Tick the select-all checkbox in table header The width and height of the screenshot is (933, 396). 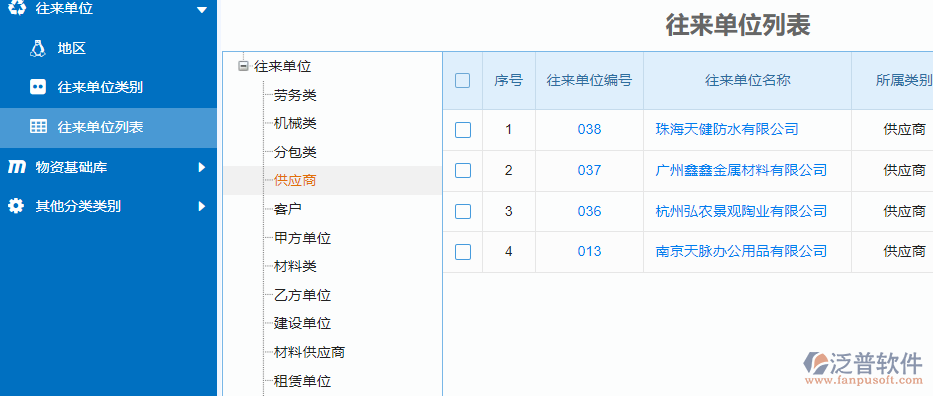click(462, 80)
